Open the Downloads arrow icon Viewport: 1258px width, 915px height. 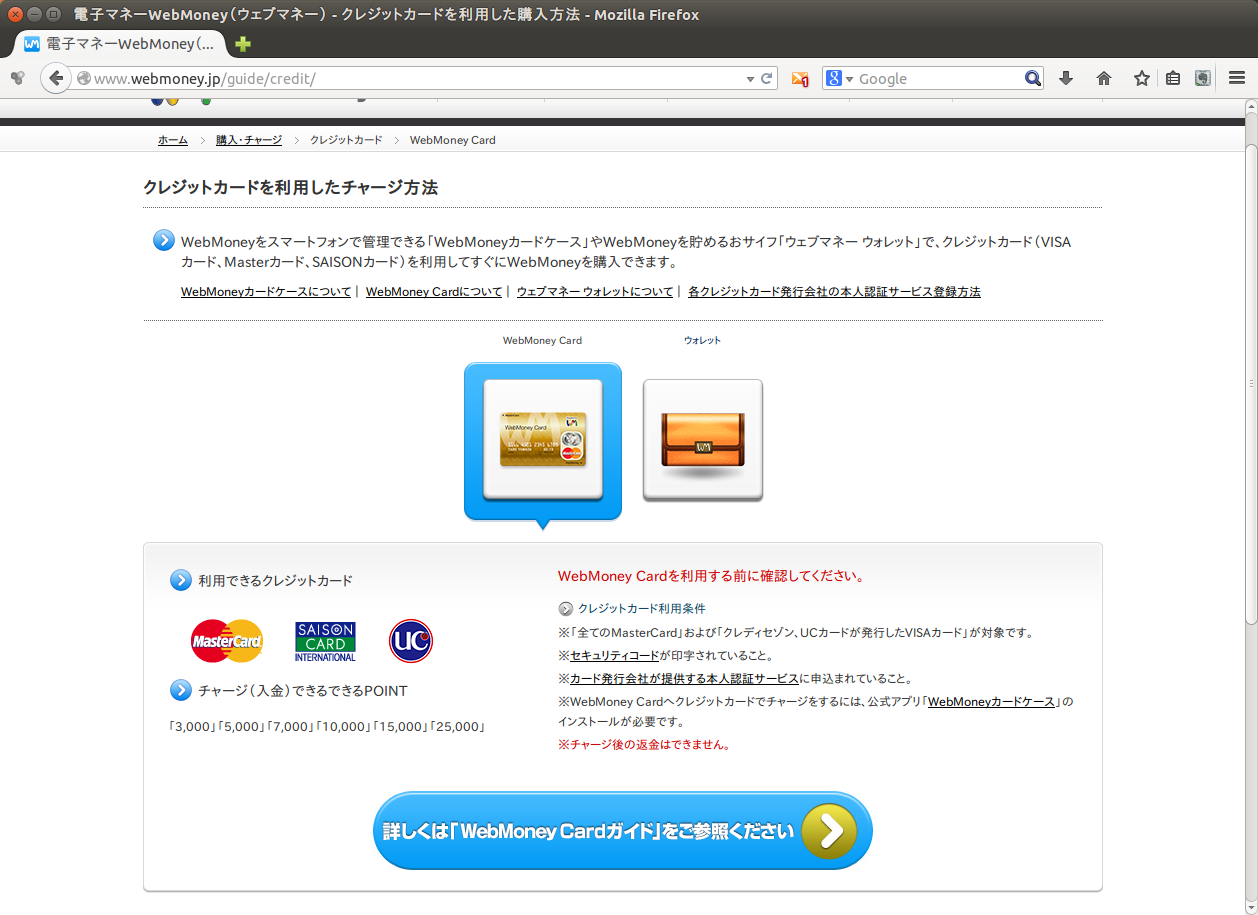[1066, 78]
